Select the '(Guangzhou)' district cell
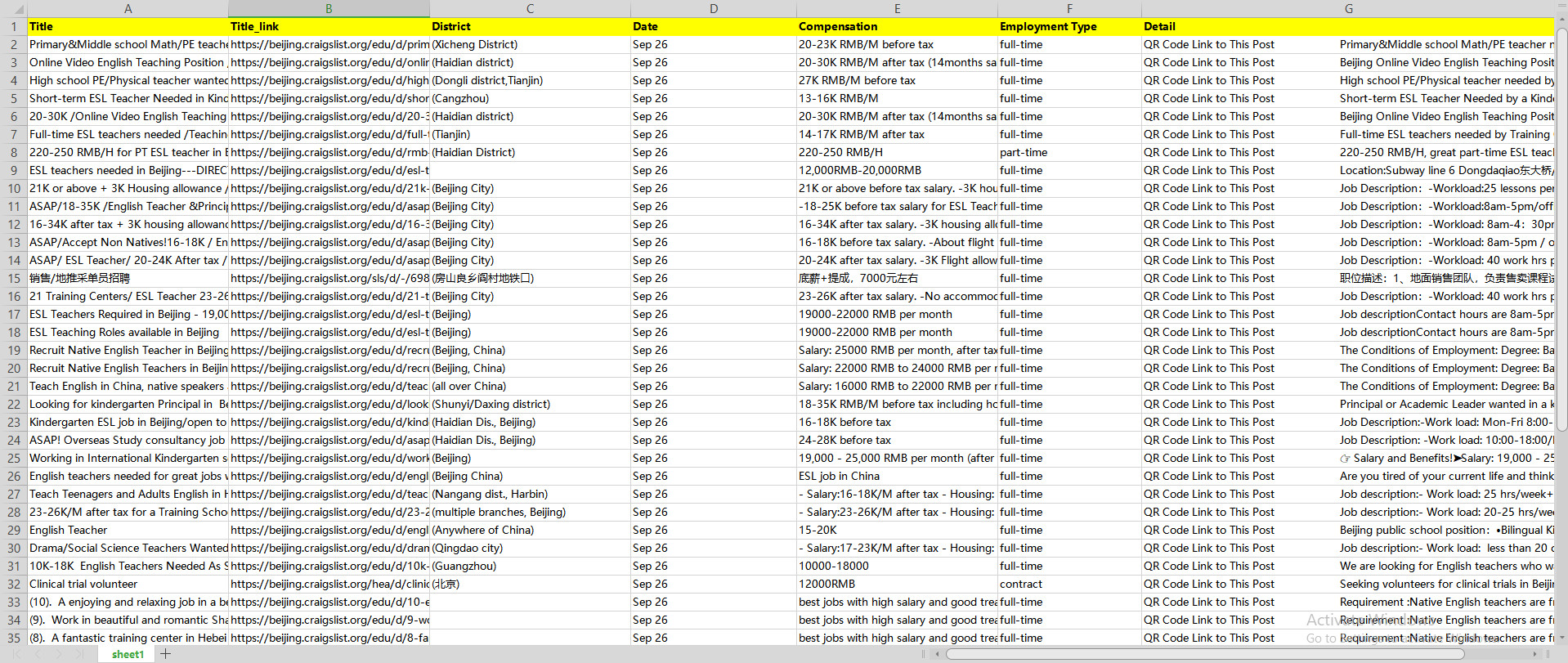Image resolution: width=1568 pixels, height=663 pixels. [530, 566]
